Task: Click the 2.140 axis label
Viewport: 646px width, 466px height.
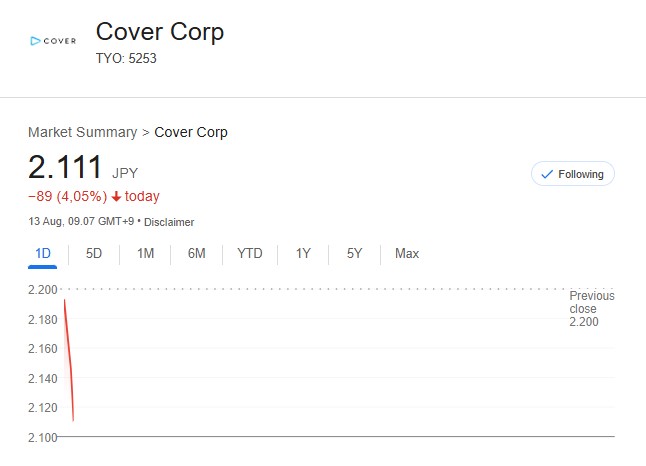Action: point(43,378)
